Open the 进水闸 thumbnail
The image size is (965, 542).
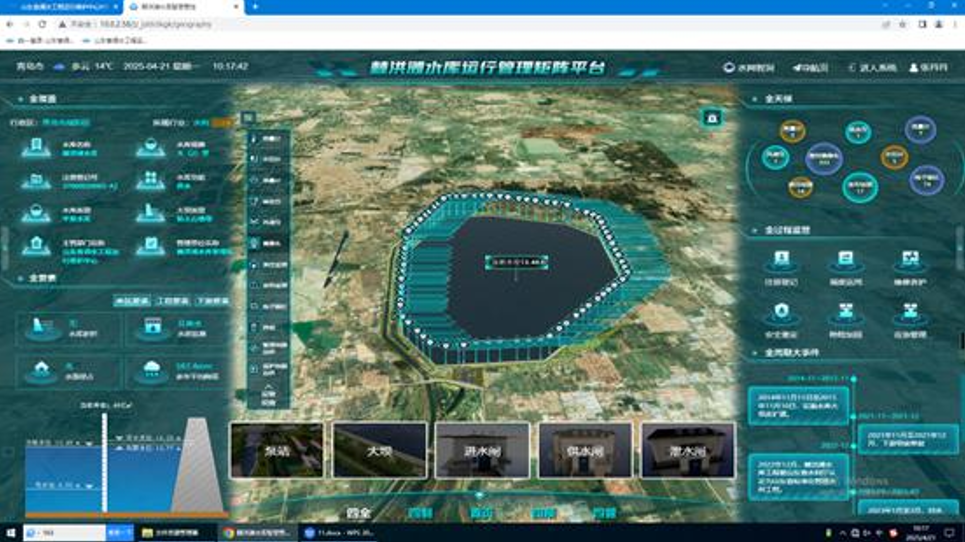(x=482, y=450)
